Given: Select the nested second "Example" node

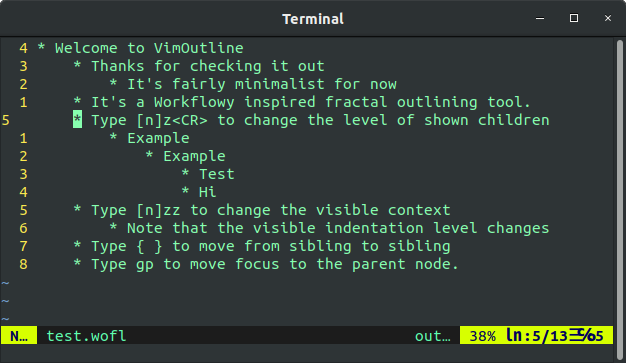Looking at the screenshot, I should point(194,156).
